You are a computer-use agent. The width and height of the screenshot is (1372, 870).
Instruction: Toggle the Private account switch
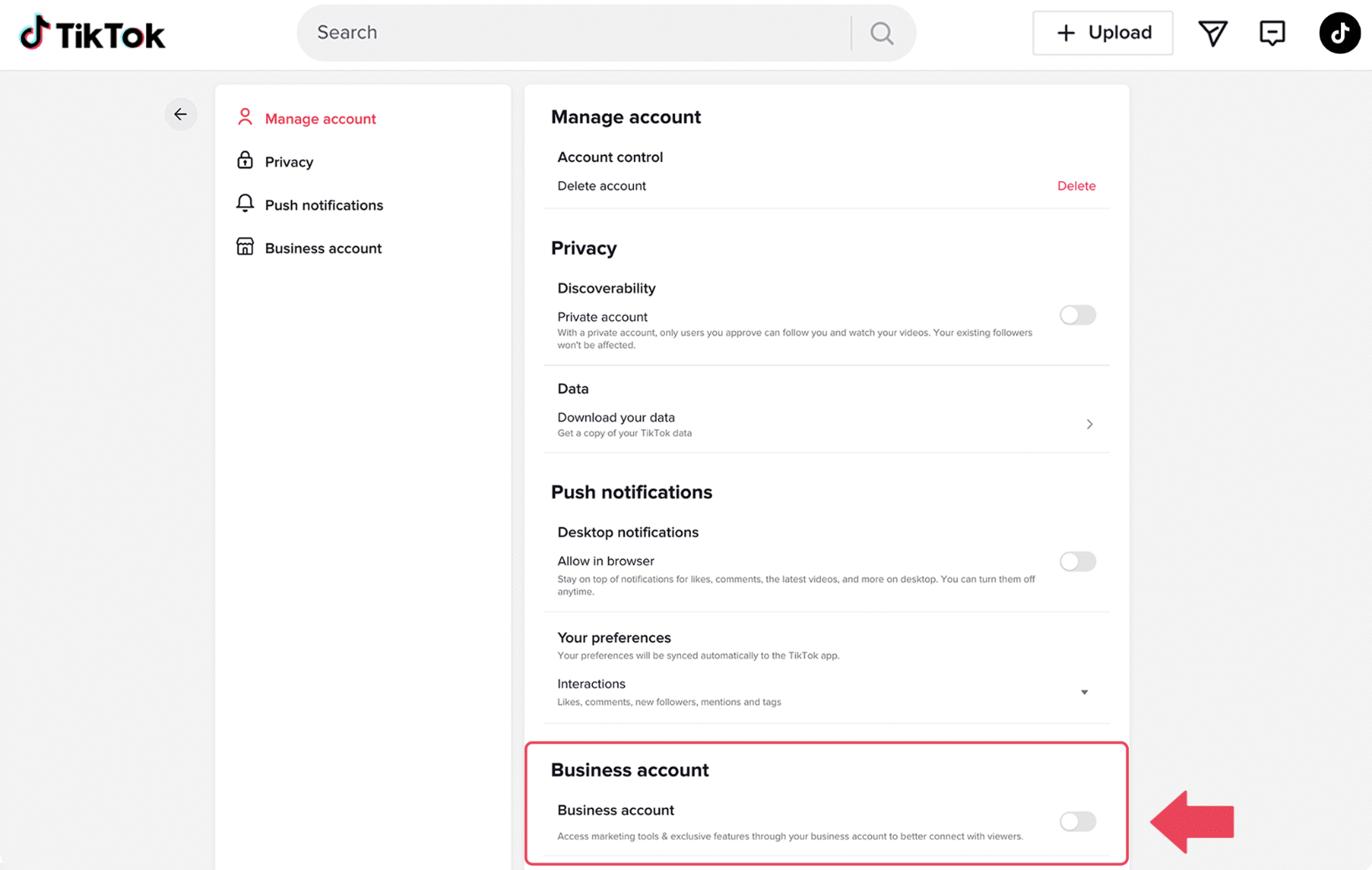pos(1078,315)
